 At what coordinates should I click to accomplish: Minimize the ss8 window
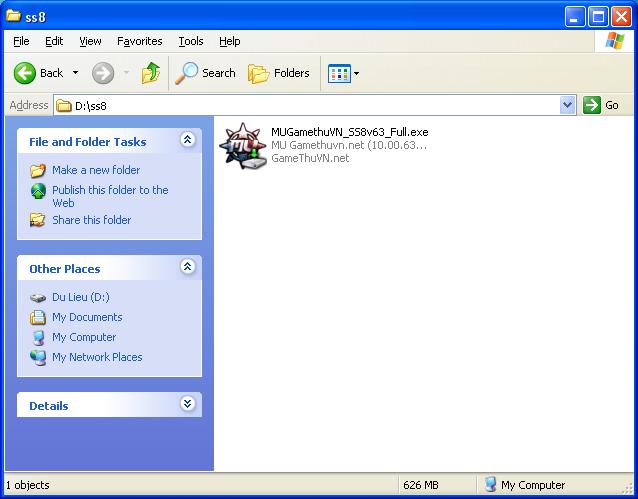tap(575, 17)
